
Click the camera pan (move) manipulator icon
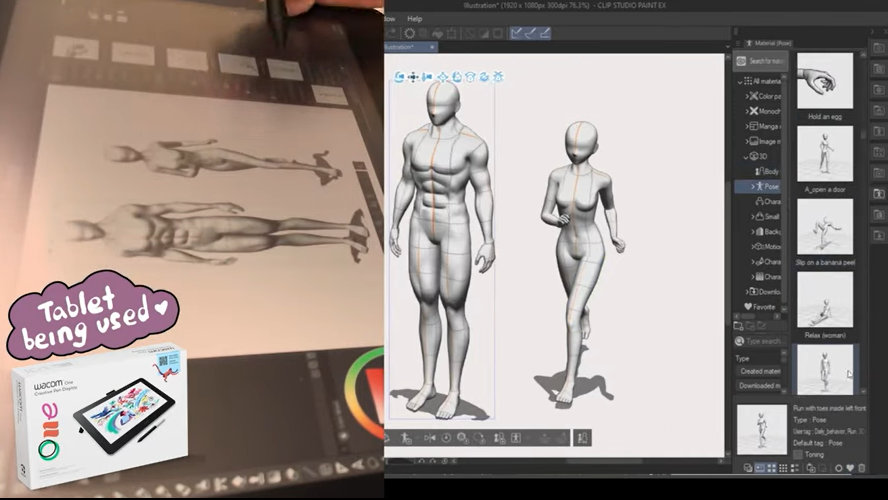413,77
